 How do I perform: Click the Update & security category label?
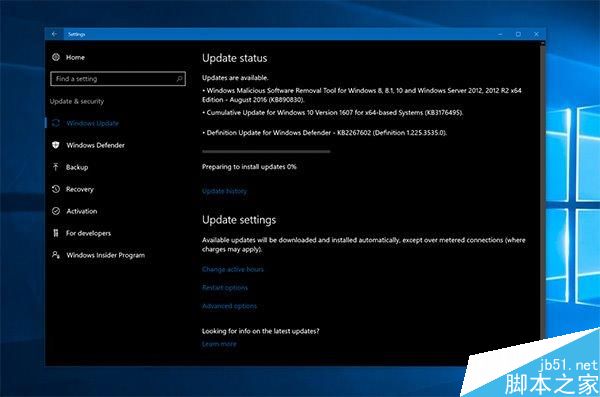click(77, 101)
